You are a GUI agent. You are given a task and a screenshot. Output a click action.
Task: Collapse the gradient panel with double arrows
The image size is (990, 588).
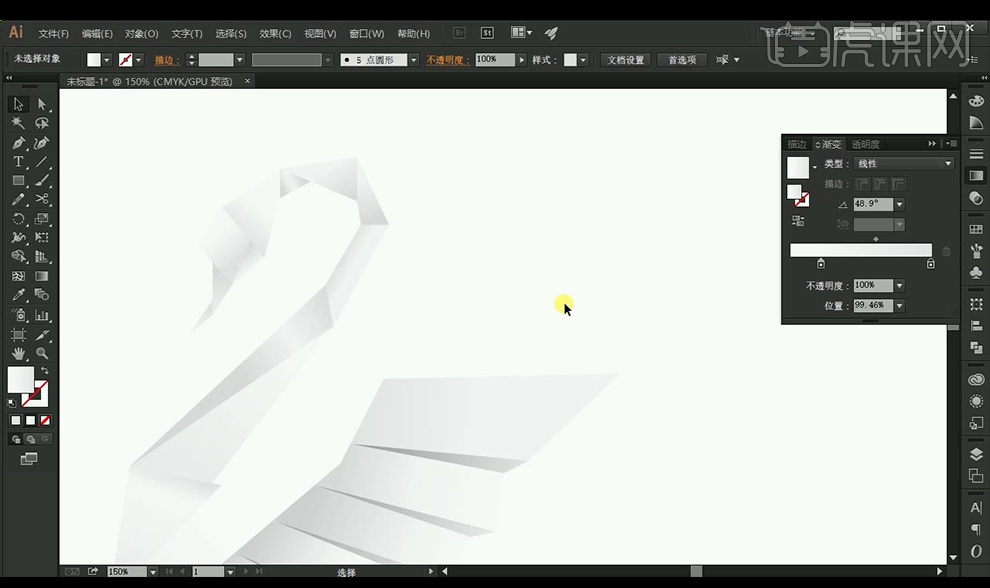(932, 144)
